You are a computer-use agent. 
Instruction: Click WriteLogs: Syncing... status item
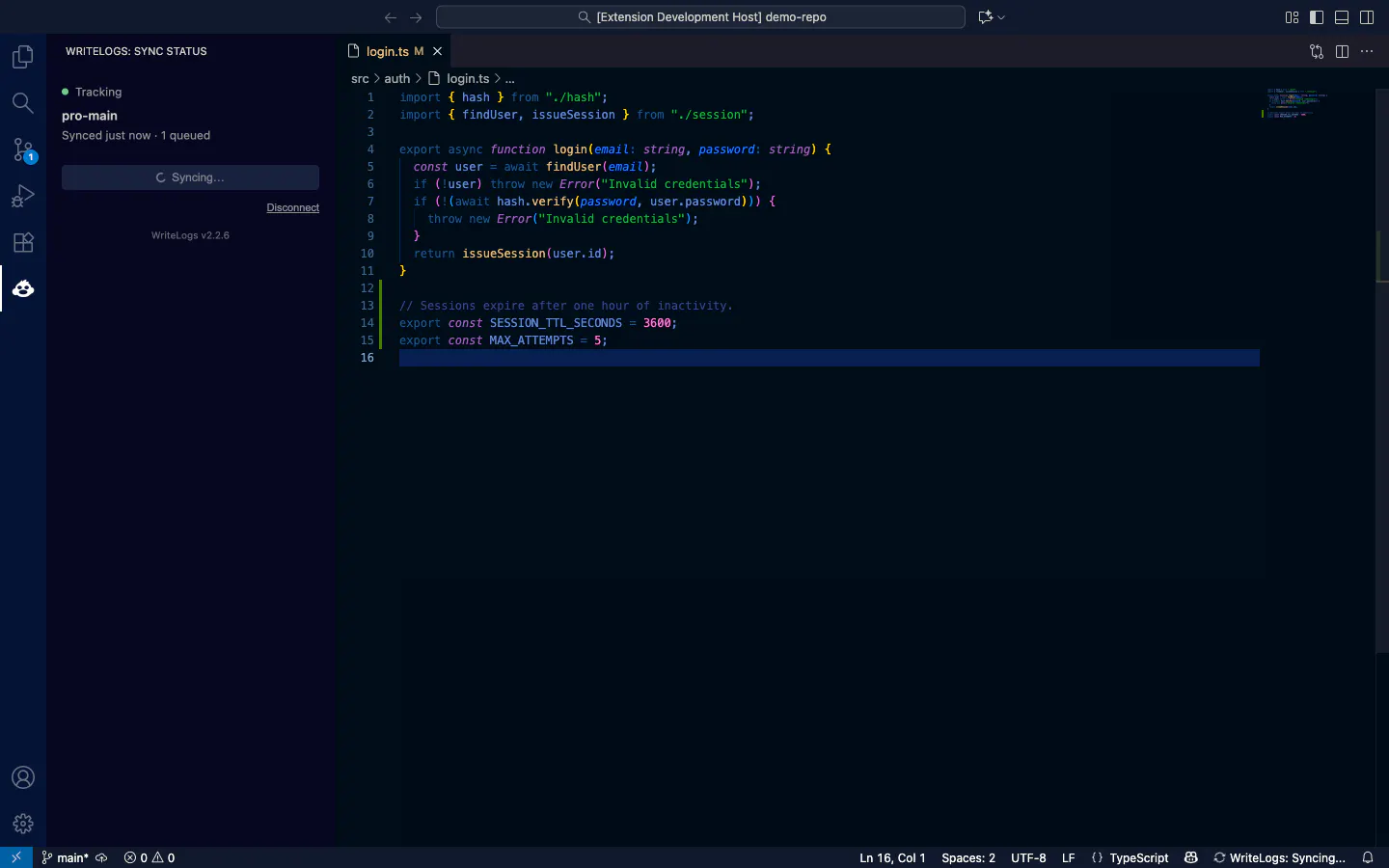point(1279,857)
